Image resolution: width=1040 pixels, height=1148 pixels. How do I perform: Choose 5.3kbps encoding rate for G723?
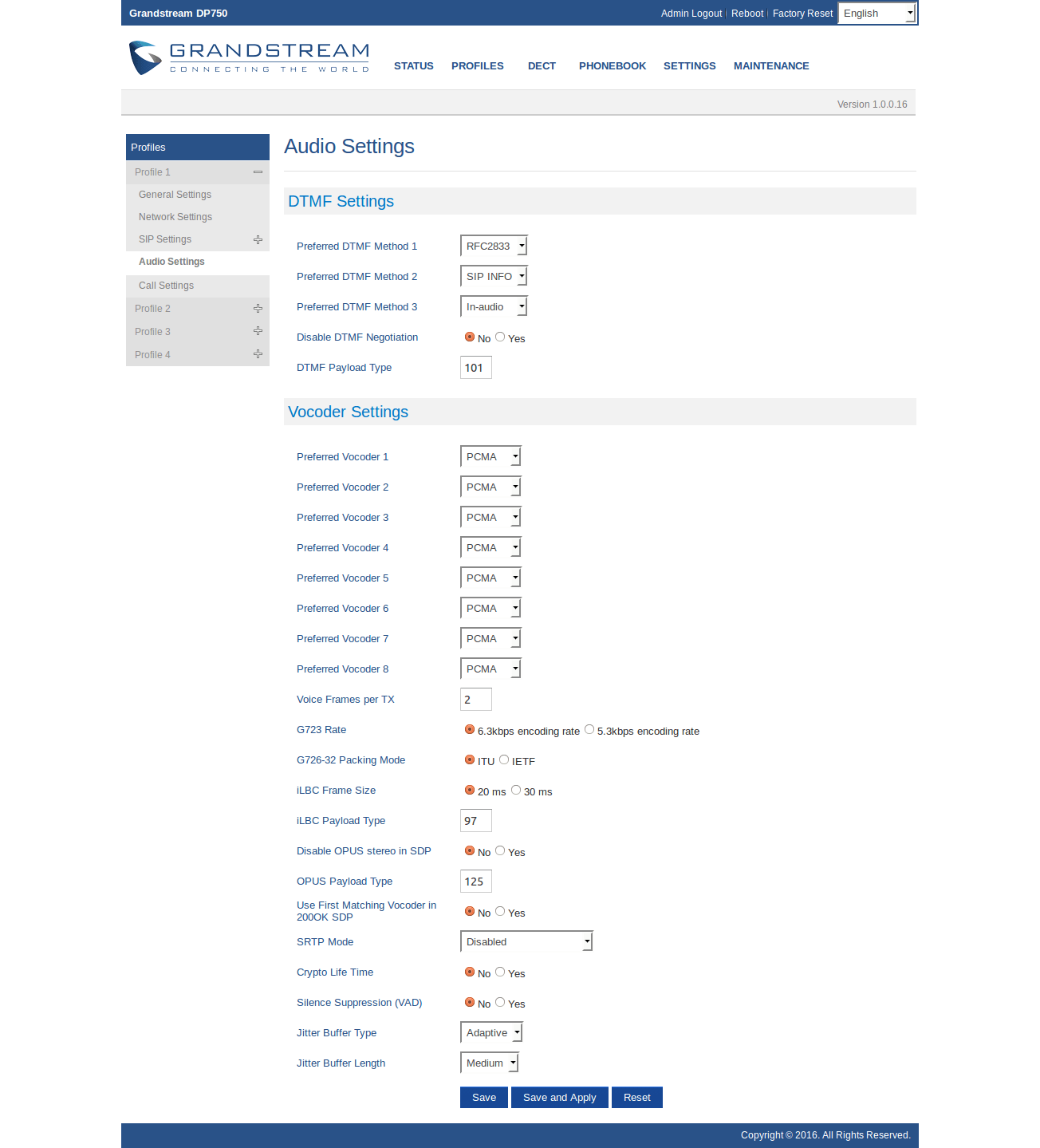[x=589, y=730]
